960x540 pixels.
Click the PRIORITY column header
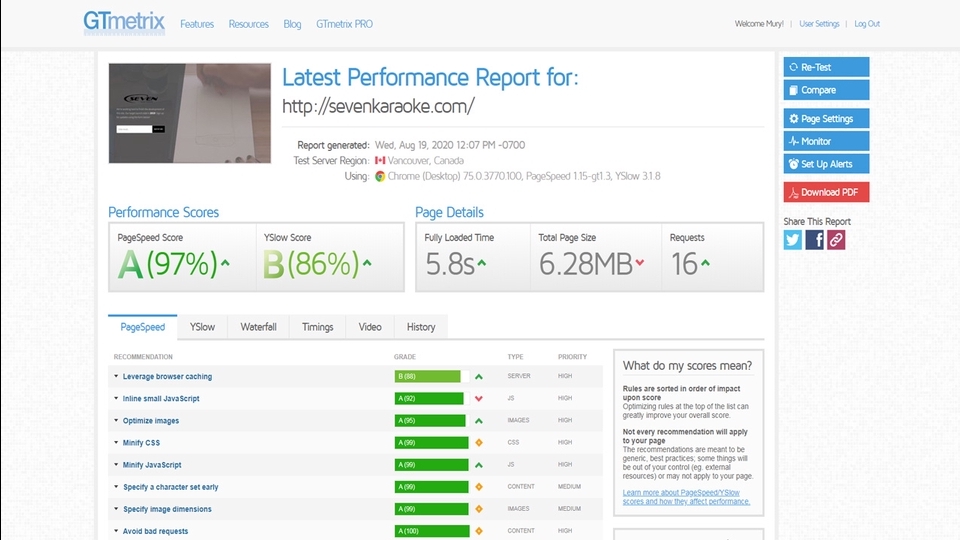[x=572, y=357]
